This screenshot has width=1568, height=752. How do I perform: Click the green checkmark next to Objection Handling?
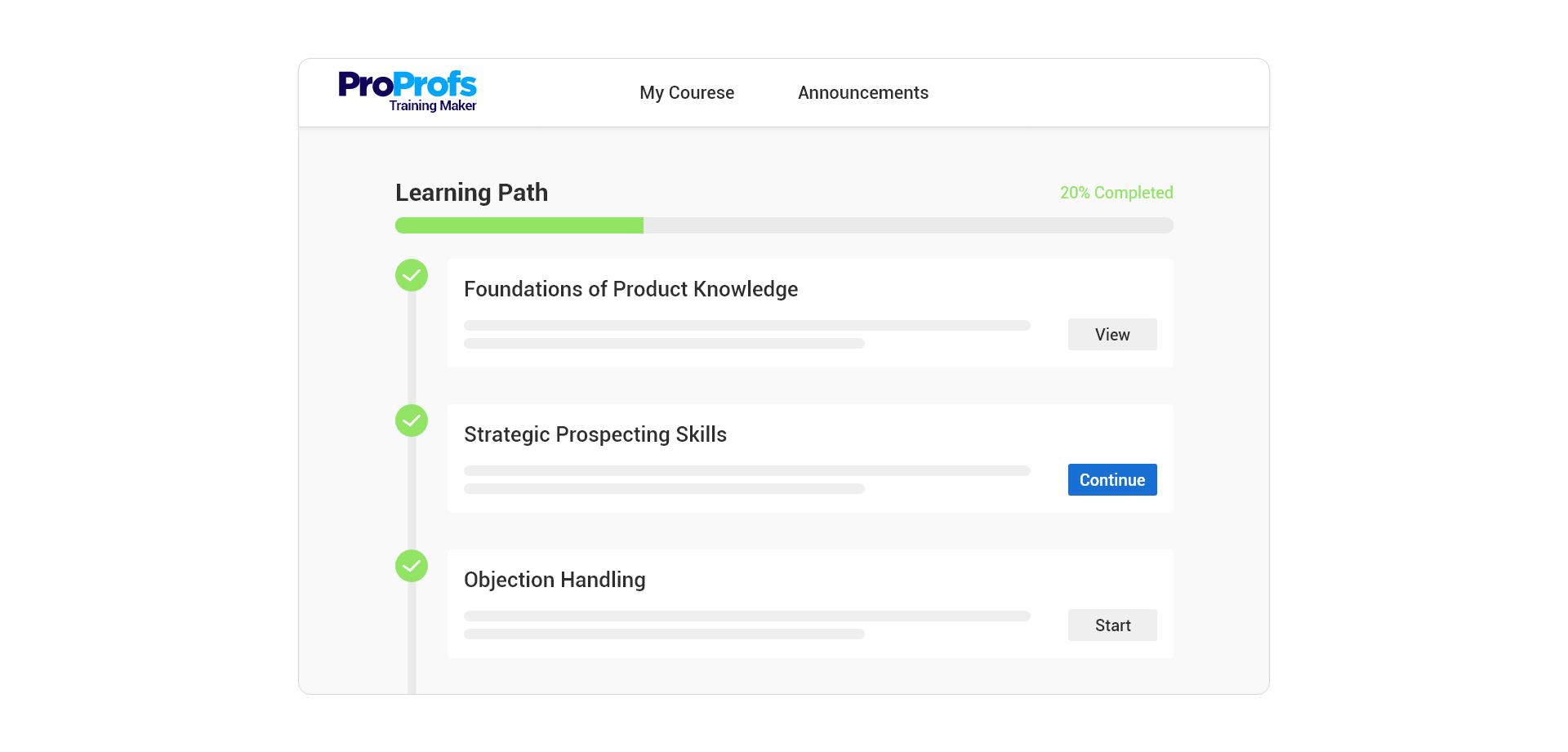click(412, 566)
